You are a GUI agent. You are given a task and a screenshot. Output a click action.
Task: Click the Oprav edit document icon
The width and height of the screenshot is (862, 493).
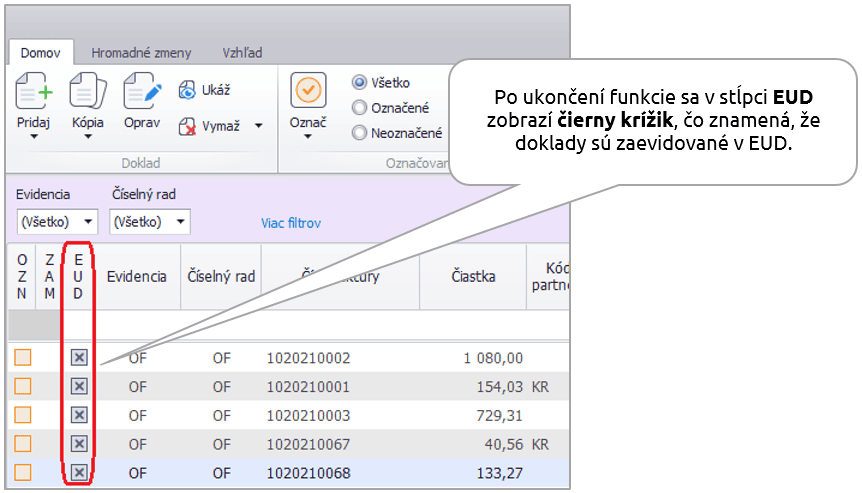coord(142,92)
